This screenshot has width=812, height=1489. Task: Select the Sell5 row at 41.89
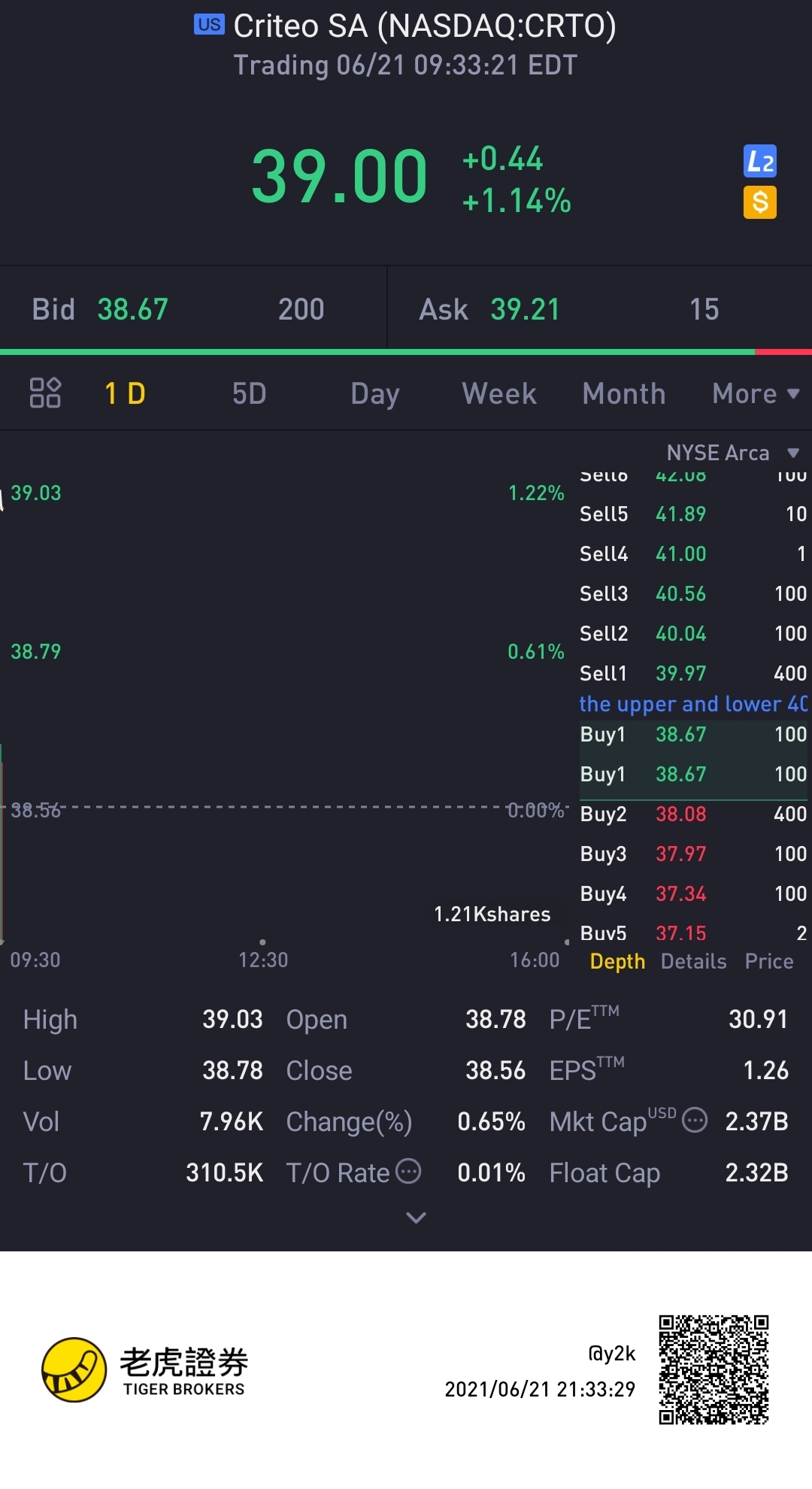(693, 514)
